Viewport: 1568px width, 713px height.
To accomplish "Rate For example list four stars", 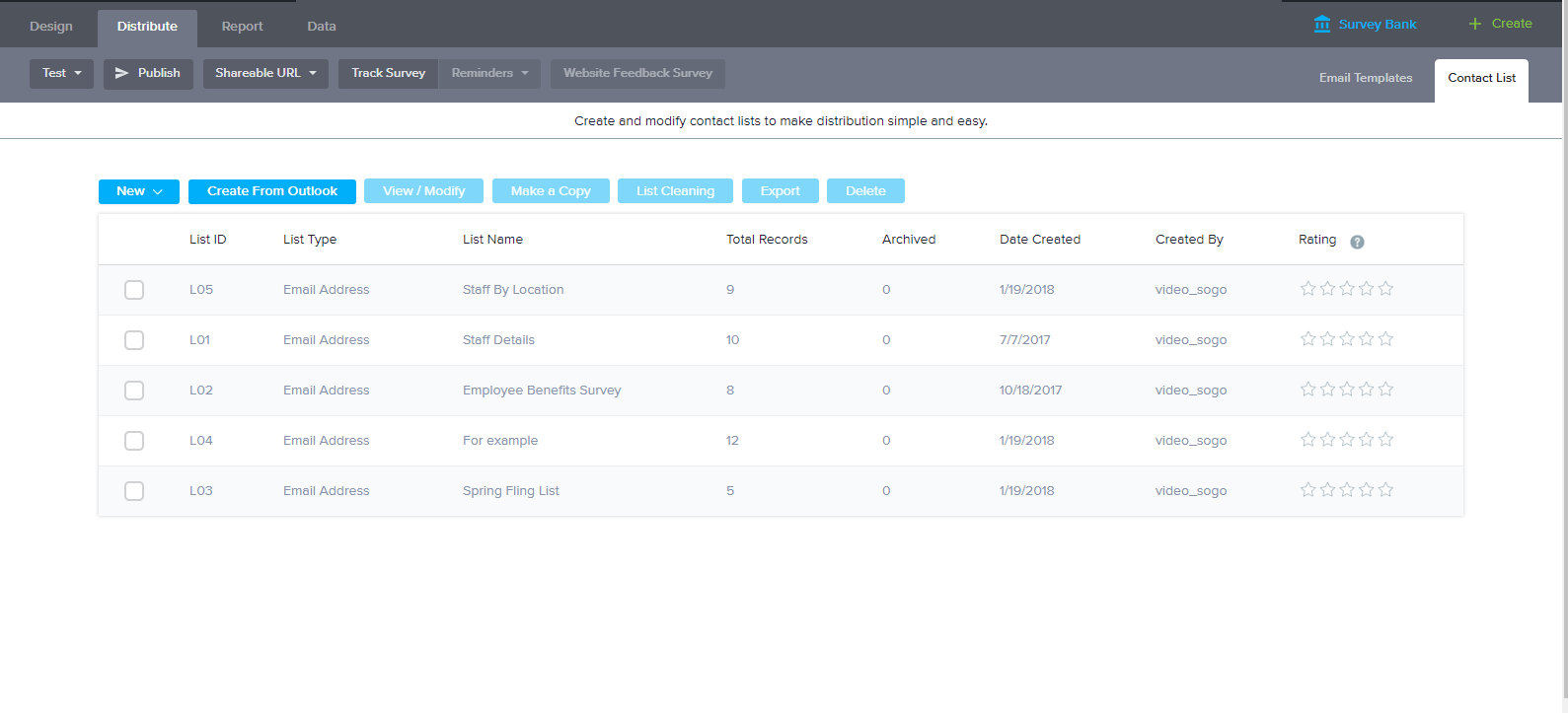I will pyautogui.click(x=1367, y=440).
